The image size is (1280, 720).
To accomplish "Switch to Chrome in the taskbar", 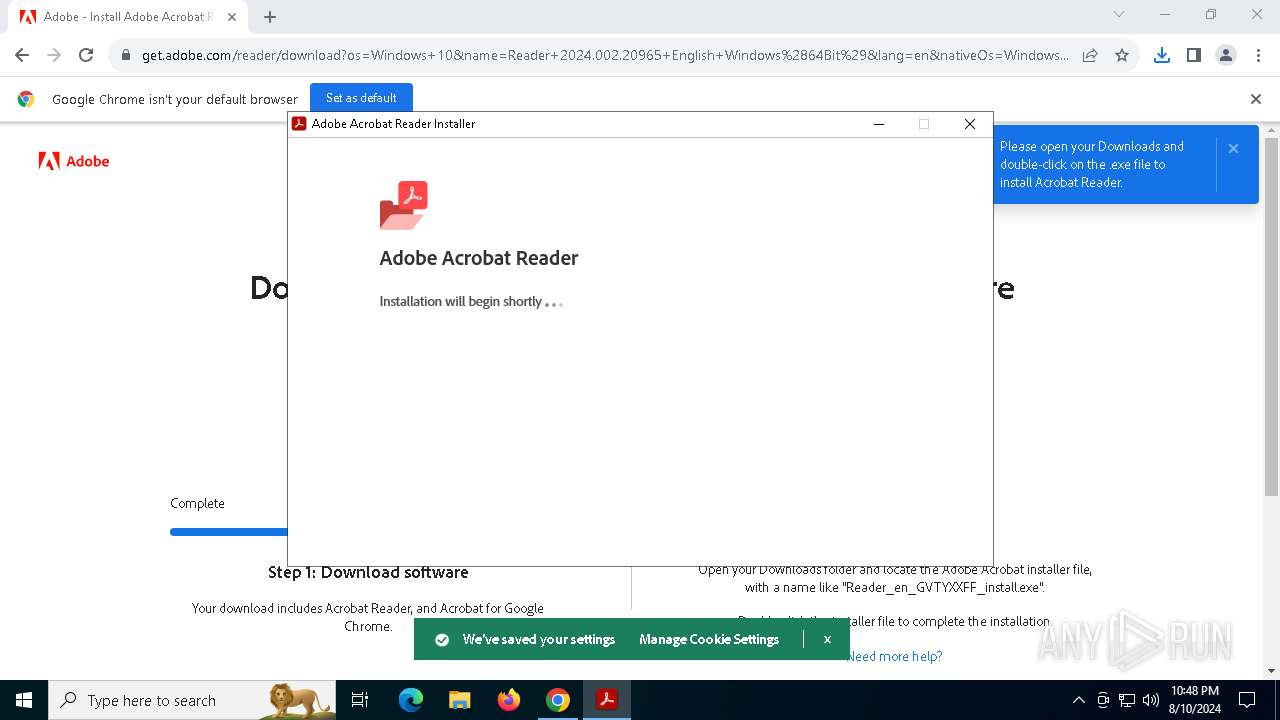I will [558, 700].
